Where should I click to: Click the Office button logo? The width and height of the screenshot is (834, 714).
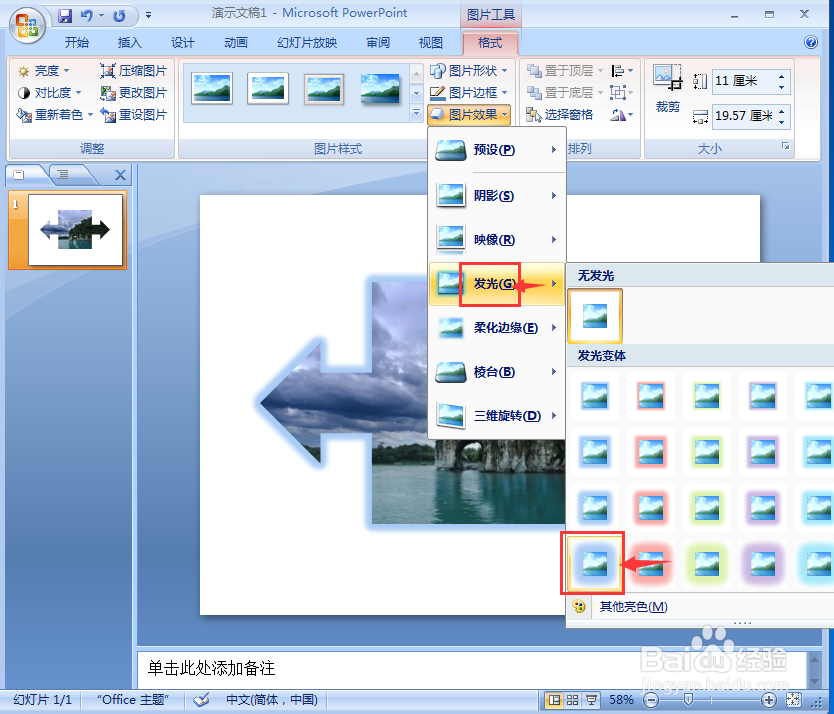[27, 24]
